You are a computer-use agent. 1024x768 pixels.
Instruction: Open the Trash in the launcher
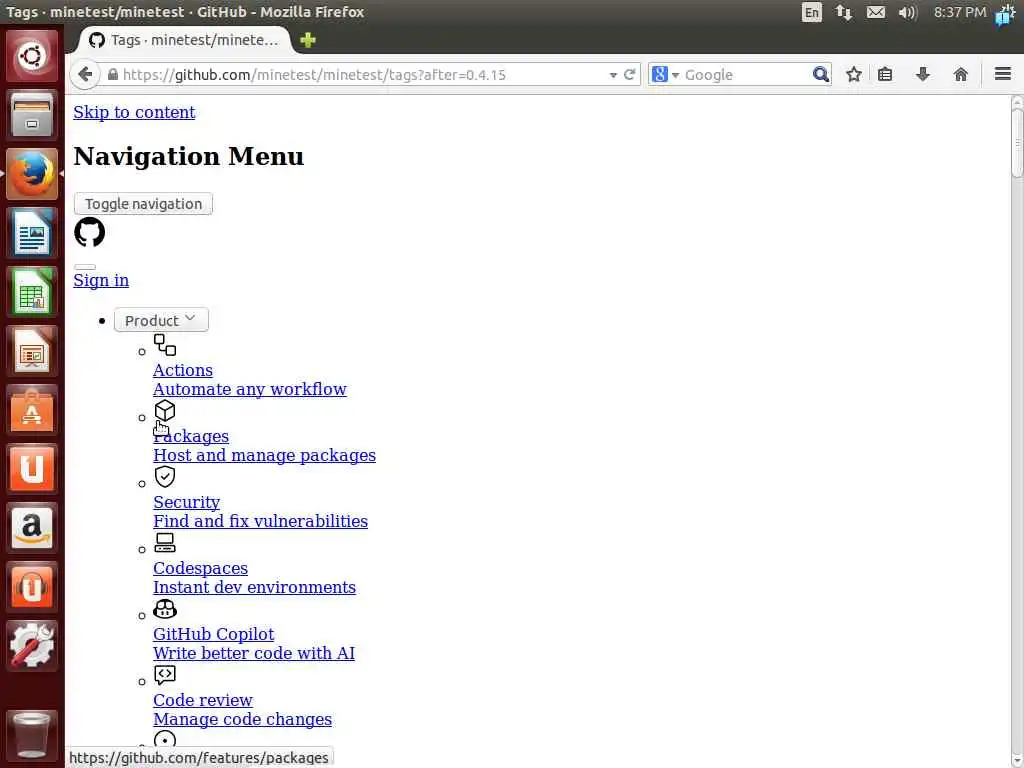pyautogui.click(x=31, y=735)
